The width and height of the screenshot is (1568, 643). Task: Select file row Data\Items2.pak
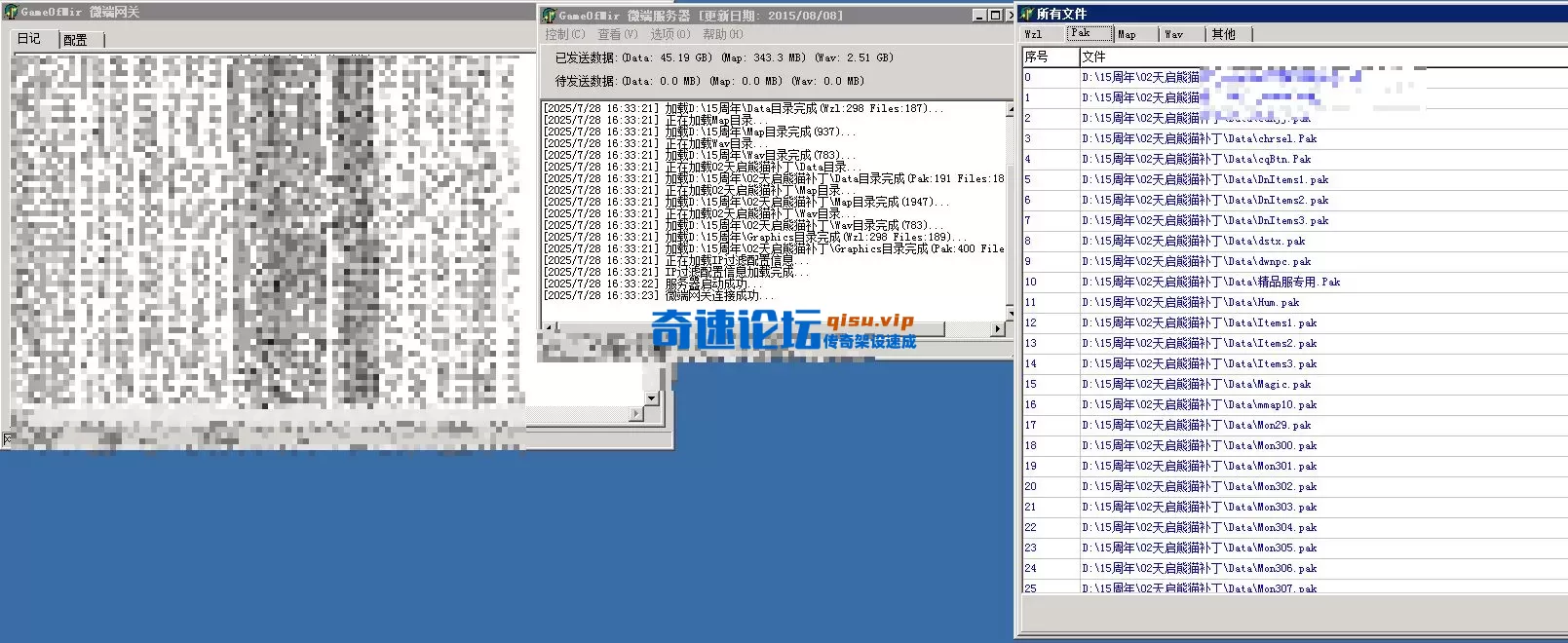click(x=1294, y=343)
